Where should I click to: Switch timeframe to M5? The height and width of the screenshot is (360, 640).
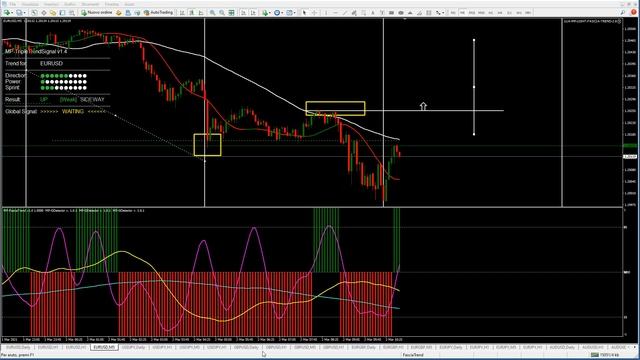click(x=462, y=13)
